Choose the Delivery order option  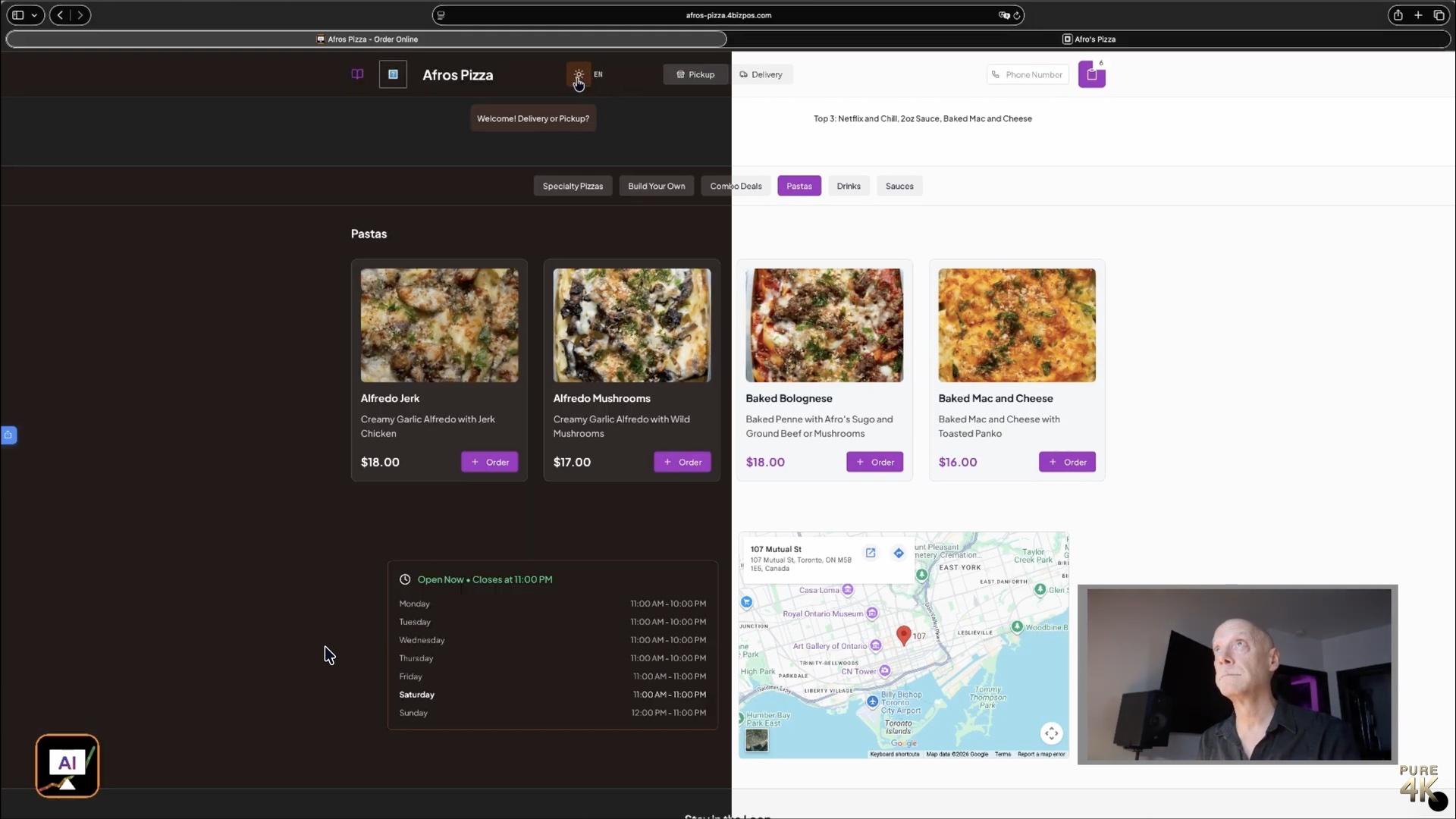click(761, 74)
